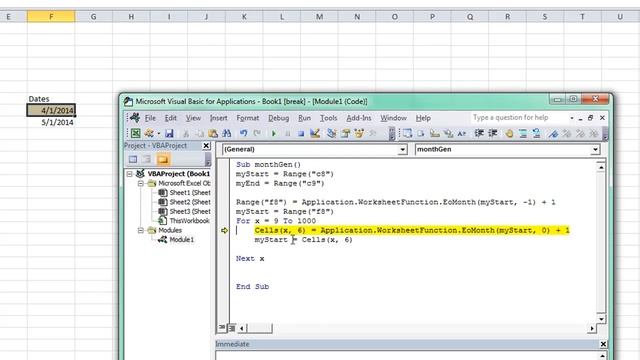The image size is (640, 360).
Task: Click List Properties/Methods icon
Action: (x=407, y=133)
